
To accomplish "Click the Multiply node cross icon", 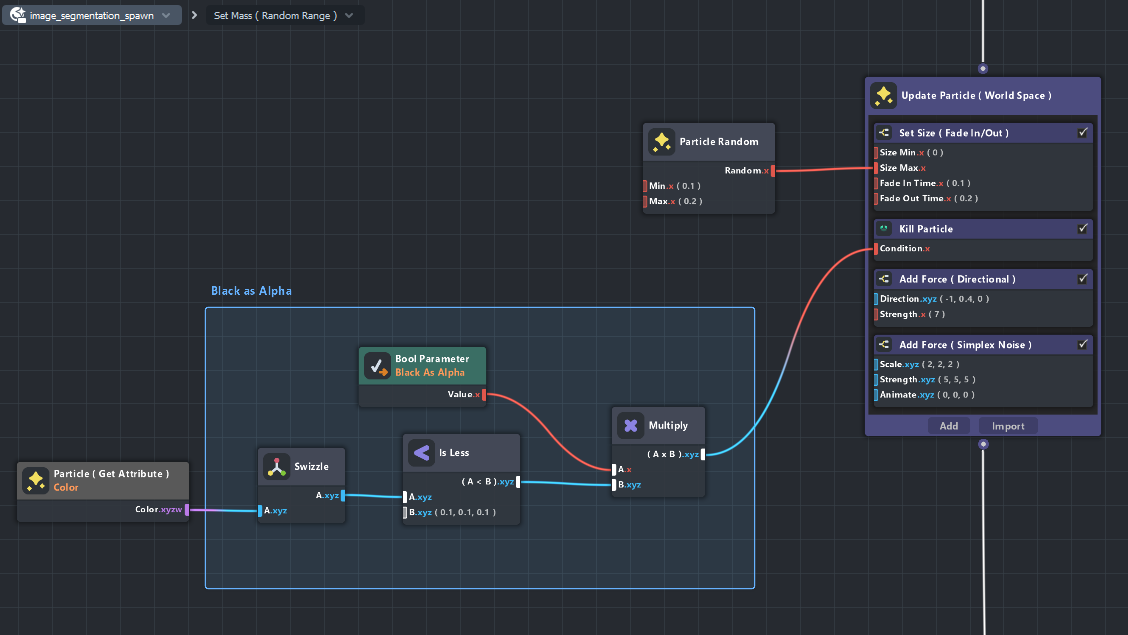I will coord(630,426).
